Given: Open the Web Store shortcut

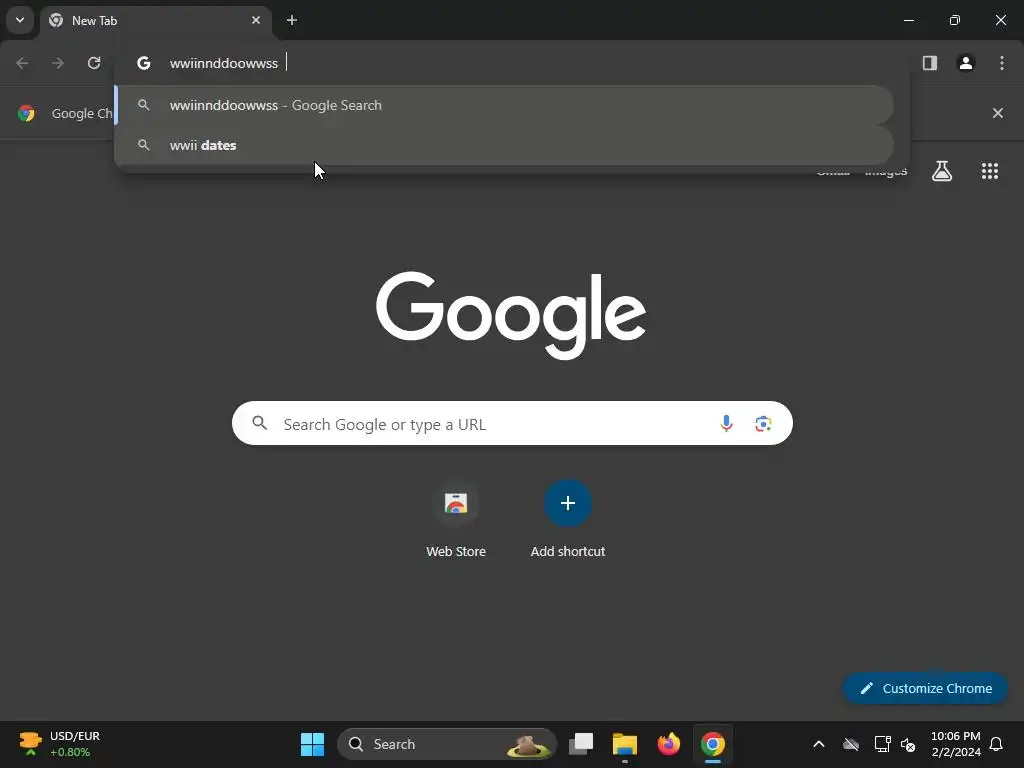Looking at the screenshot, I should click(456, 520).
